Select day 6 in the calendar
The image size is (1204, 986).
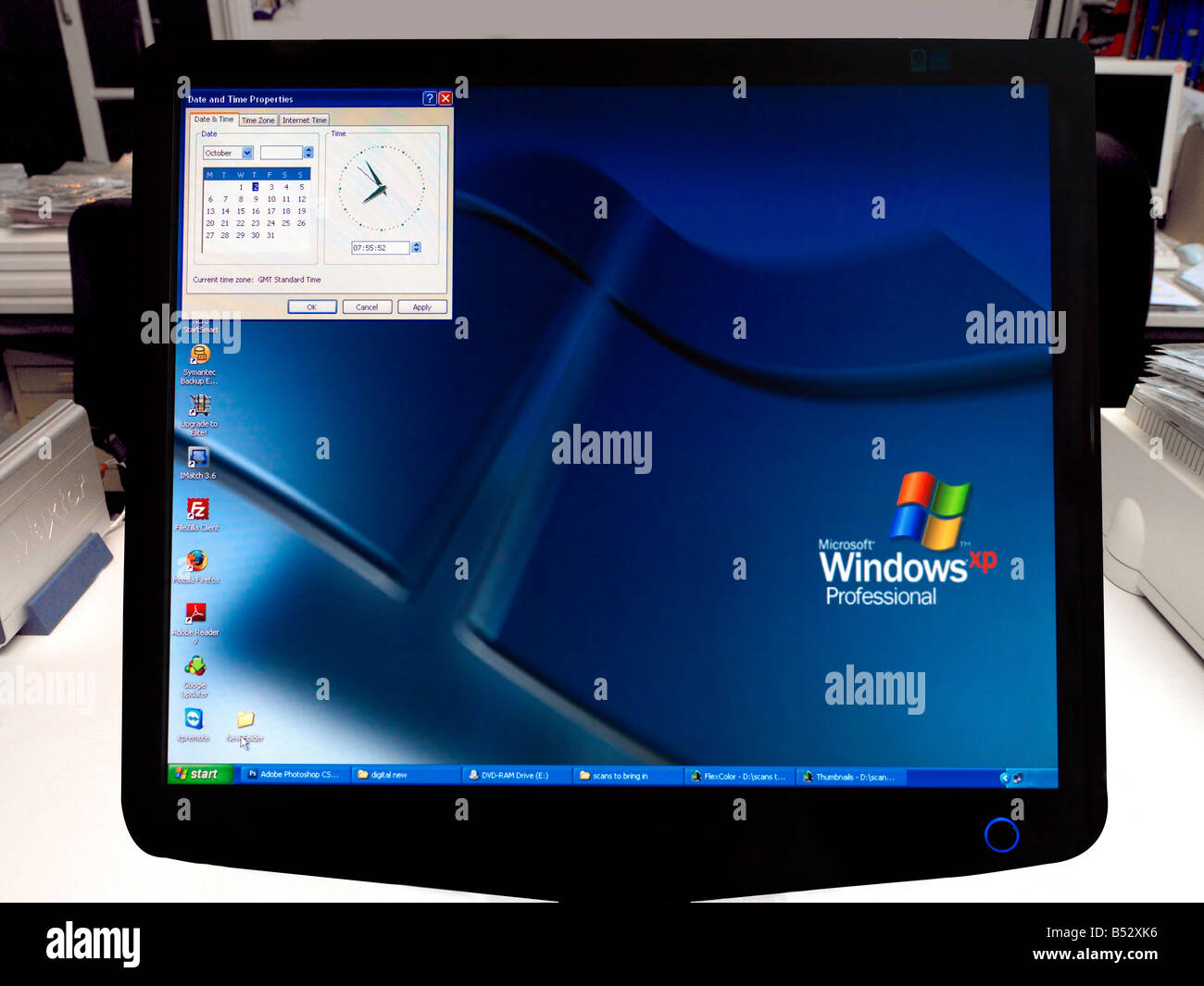tap(210, 199)
